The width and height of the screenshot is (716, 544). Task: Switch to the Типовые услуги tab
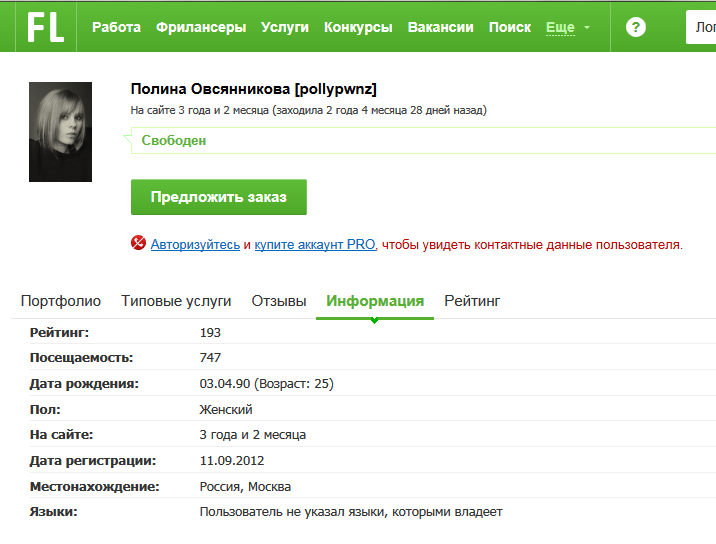click(x=176, y=301)
